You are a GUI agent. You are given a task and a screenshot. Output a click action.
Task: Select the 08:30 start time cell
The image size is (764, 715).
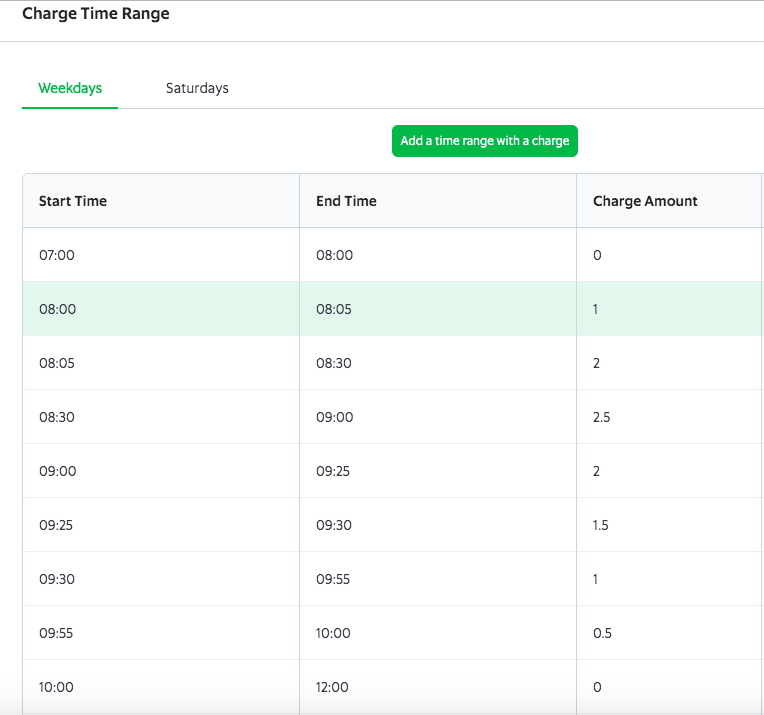tap(57, 417)
